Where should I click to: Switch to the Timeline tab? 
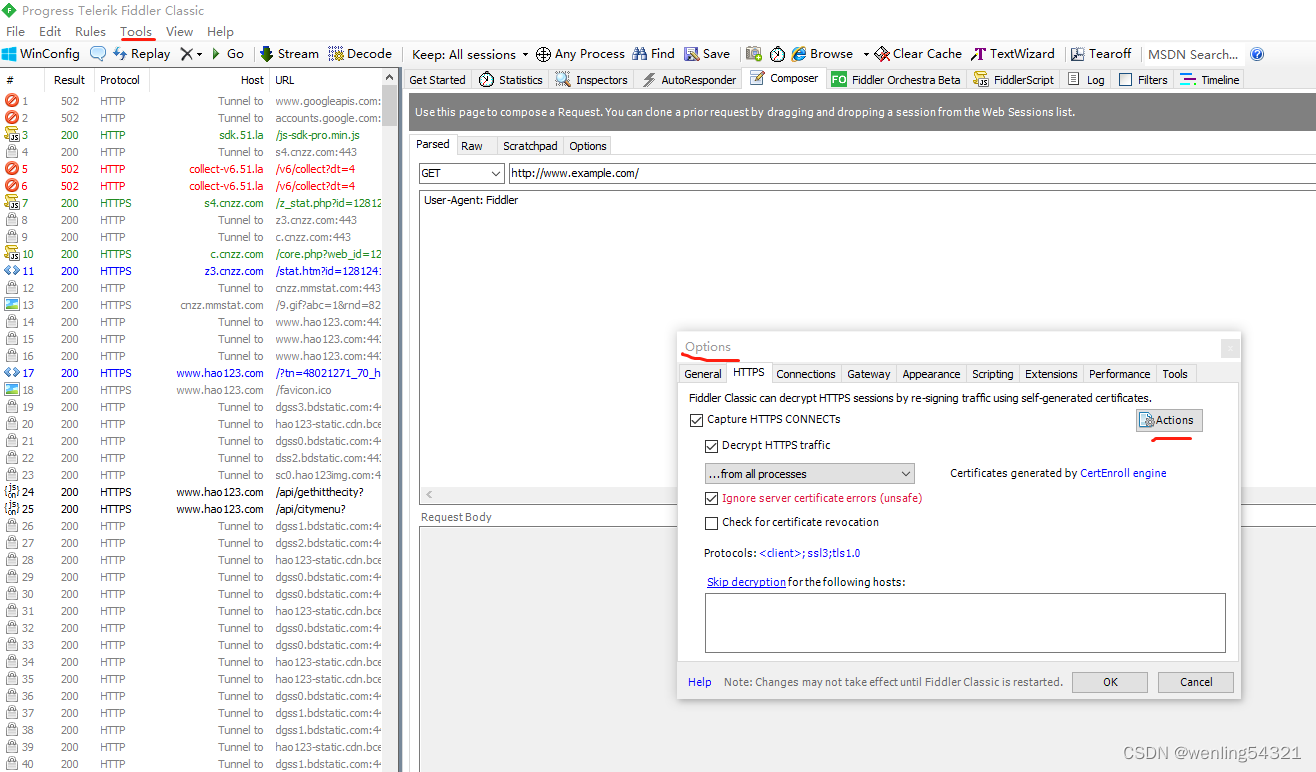click(x=1210, y=80)
